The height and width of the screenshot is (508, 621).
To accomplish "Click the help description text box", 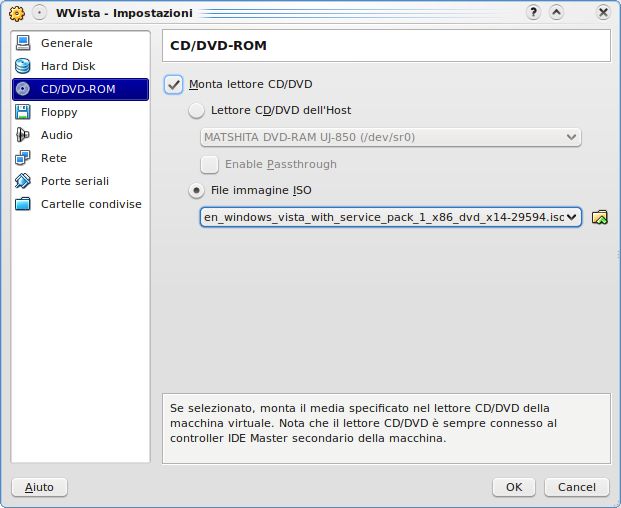I will tap(386, 428).
